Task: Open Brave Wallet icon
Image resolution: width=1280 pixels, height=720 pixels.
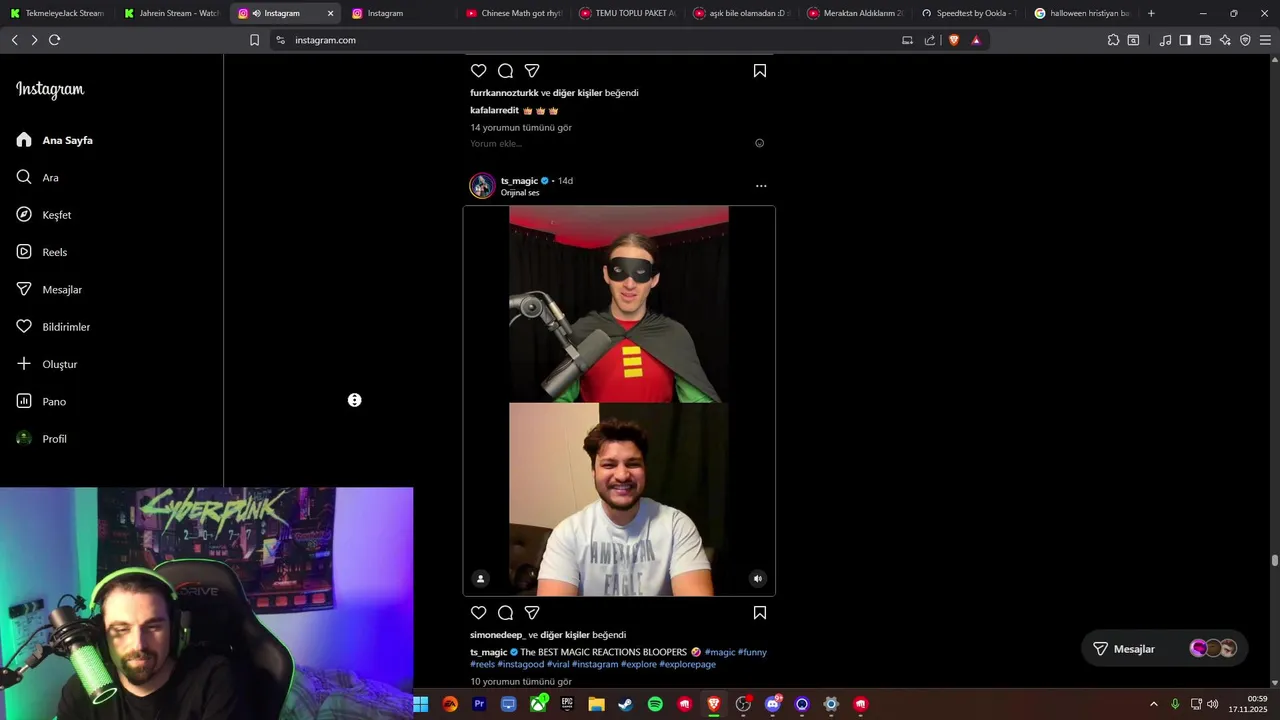Action: pos(1205,40)
